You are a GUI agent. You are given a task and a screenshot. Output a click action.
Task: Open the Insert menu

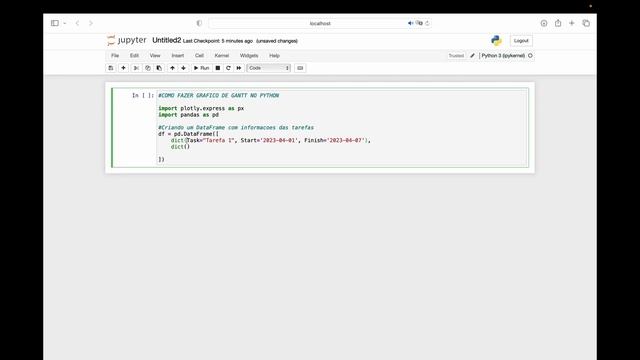point(178,56)
